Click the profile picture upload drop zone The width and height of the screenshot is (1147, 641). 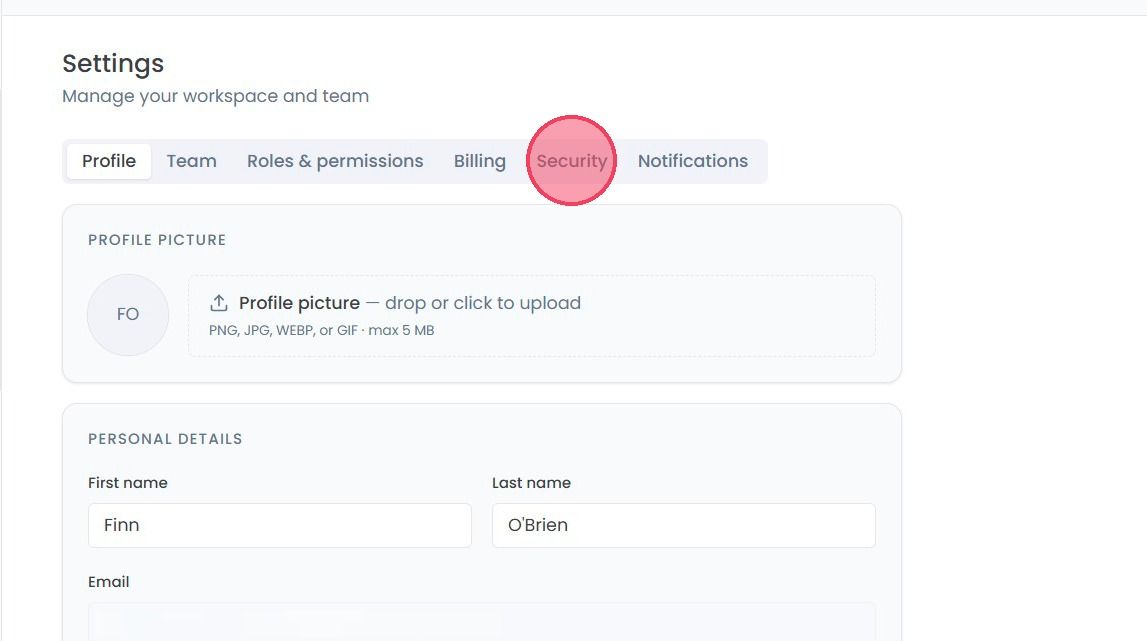532,316
